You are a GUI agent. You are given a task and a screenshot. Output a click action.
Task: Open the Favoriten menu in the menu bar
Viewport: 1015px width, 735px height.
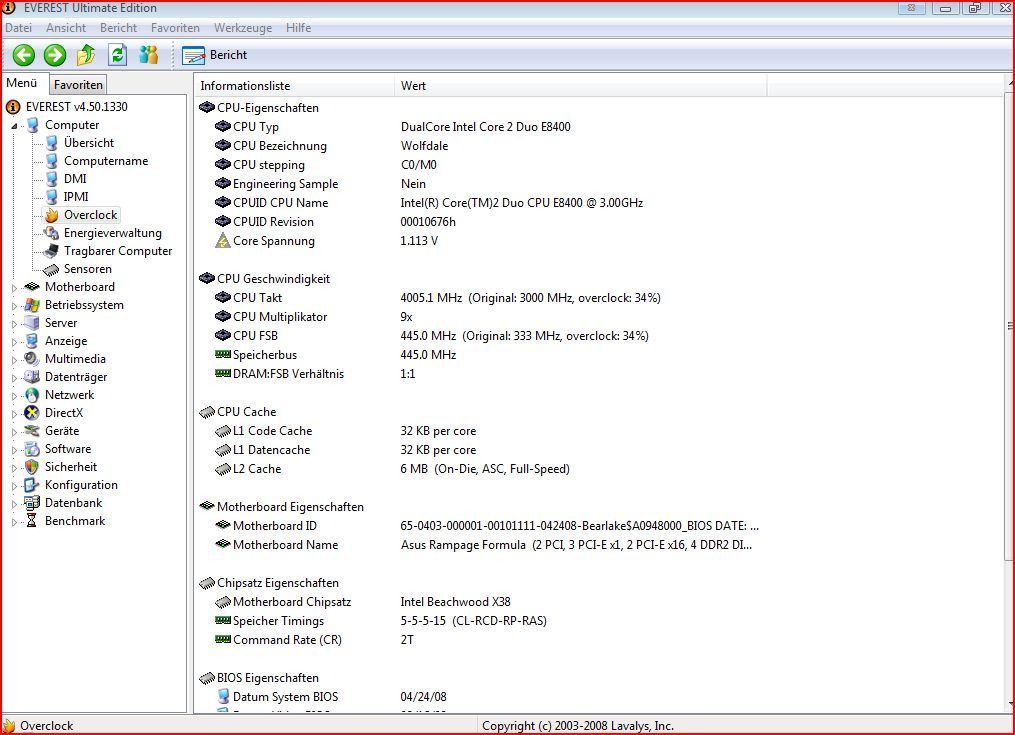[x=175, y=28]
